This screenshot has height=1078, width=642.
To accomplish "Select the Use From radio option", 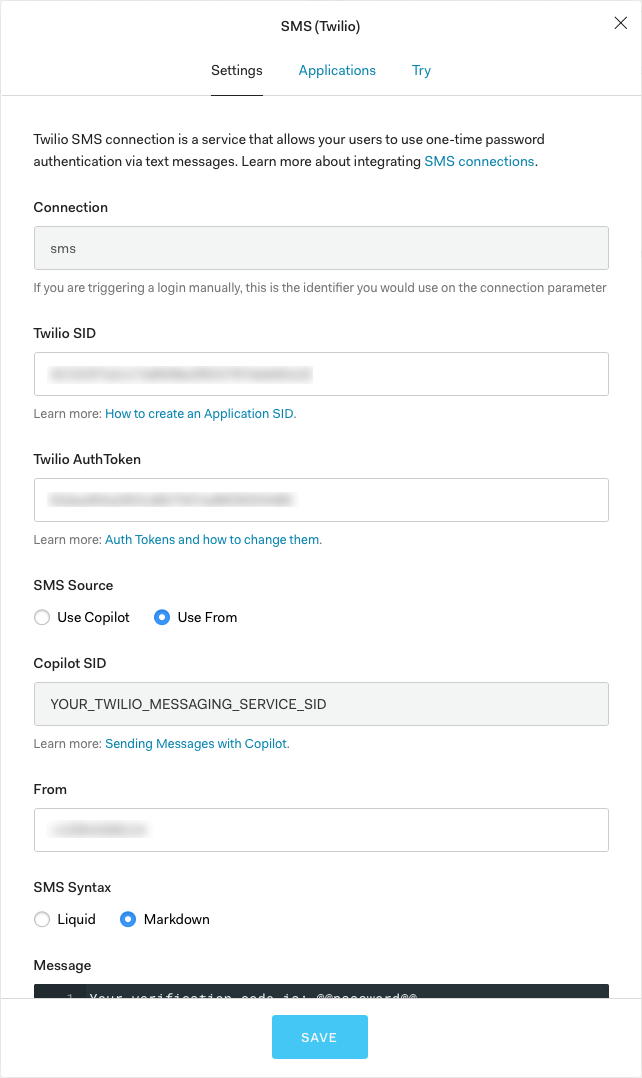I will [x=162, y=617].
